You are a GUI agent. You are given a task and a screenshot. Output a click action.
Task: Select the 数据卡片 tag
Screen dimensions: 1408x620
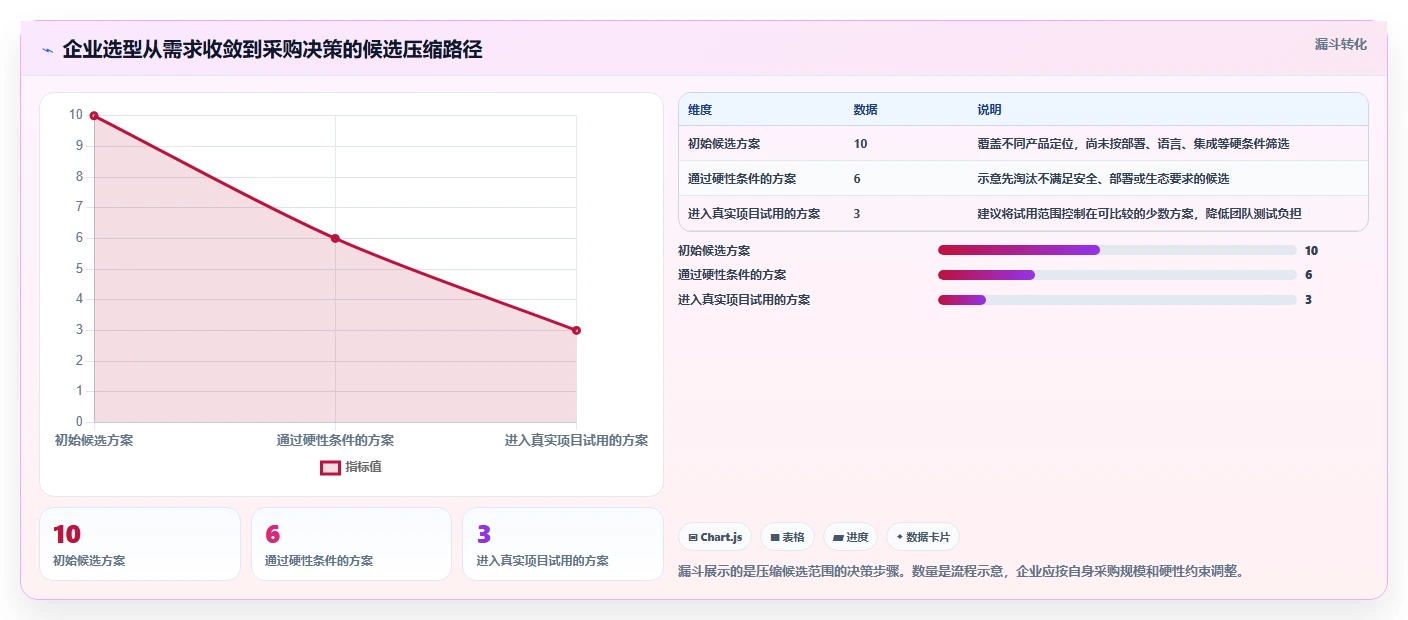tap(922, 537)
